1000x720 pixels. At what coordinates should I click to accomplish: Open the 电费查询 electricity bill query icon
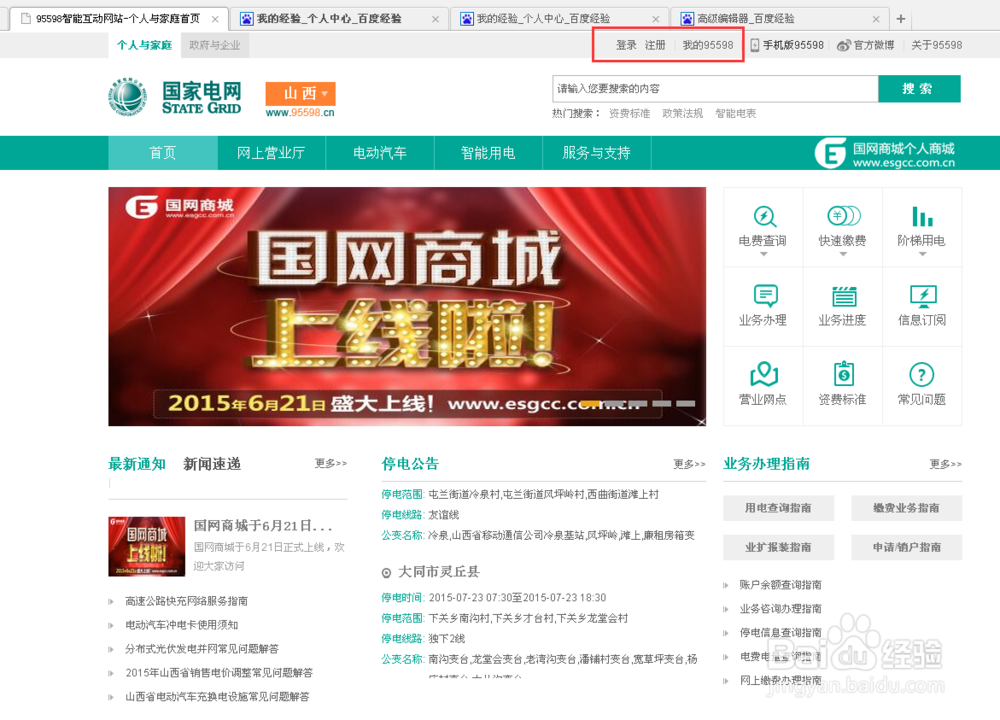click(763, 217)
